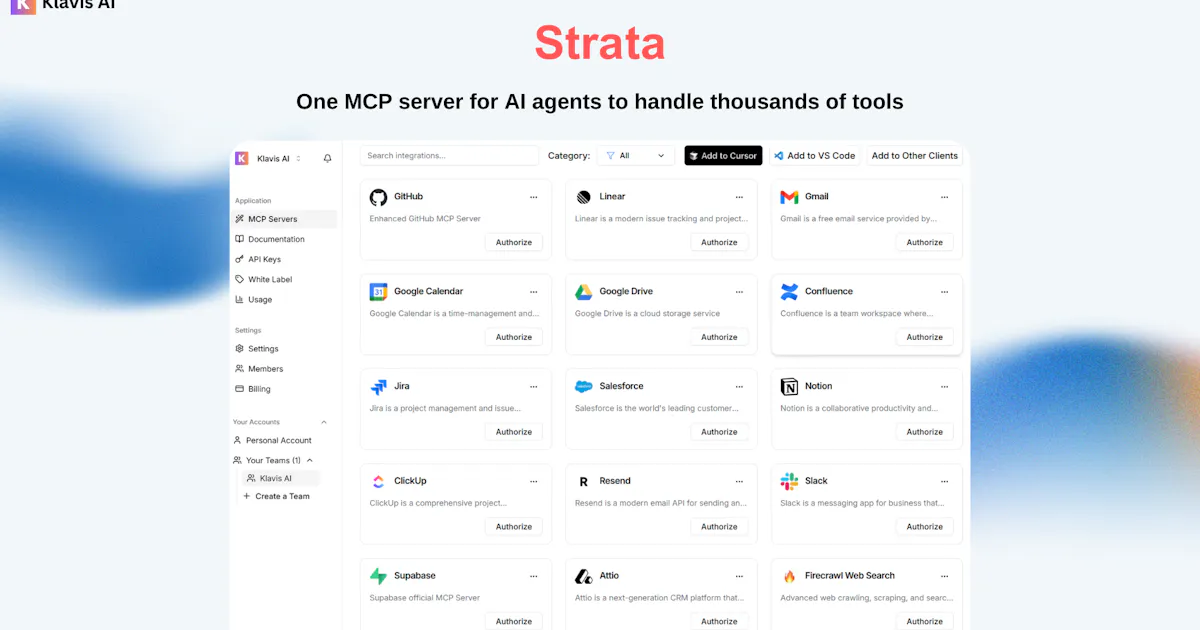Click the Confluence logo icon
The width and height of the screenshot is (1200, 630).
tap(789, 292)
